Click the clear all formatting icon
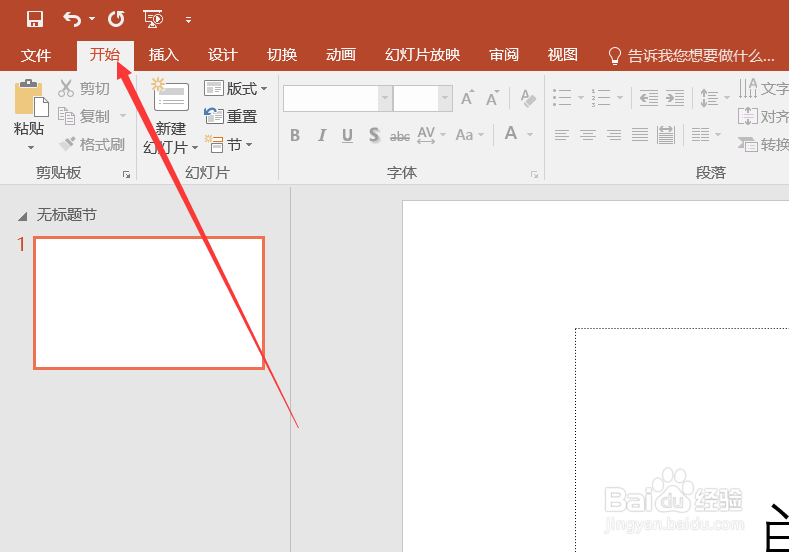This screenshot has width=789, height=552. click(x=528, y=98)
